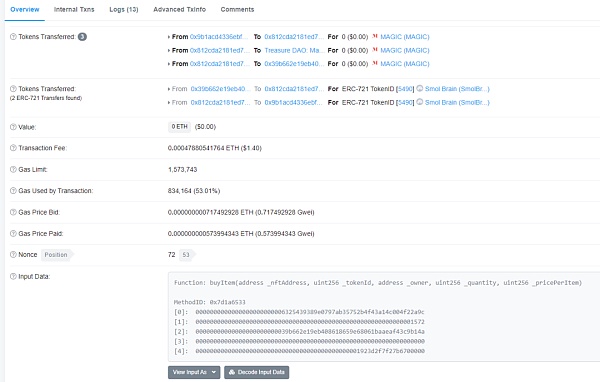Switch to the Internal Txns tab
This screenshot has width=600, height=382.
point(74,10)
